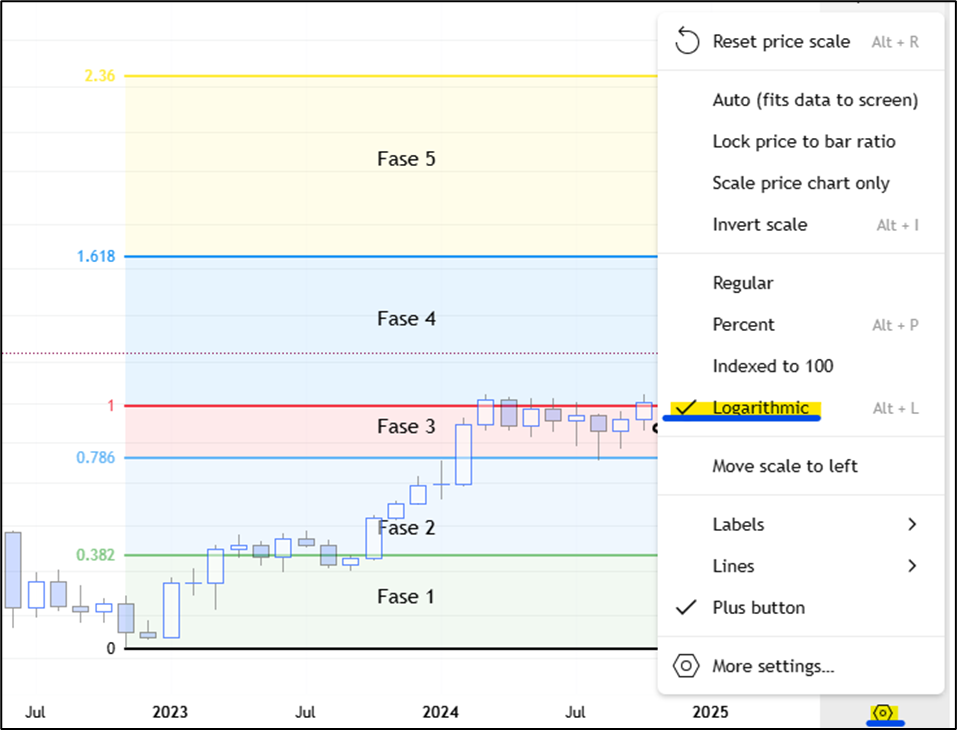This screenshot has height=730, width=957.
Task: Click the Reset price scale arrow icon
Action: (686, 41)
